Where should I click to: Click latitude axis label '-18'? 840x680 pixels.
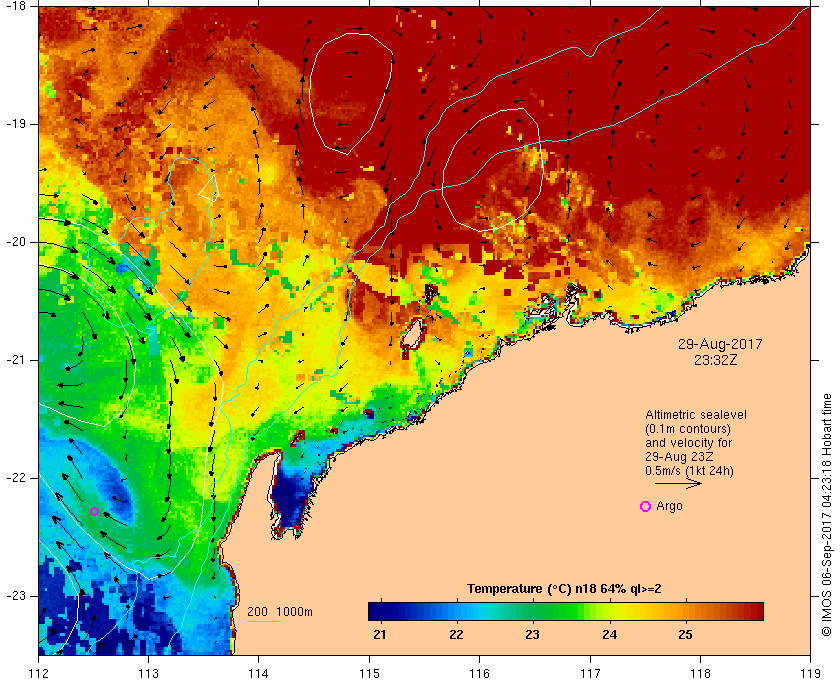[x=16, y=5]
